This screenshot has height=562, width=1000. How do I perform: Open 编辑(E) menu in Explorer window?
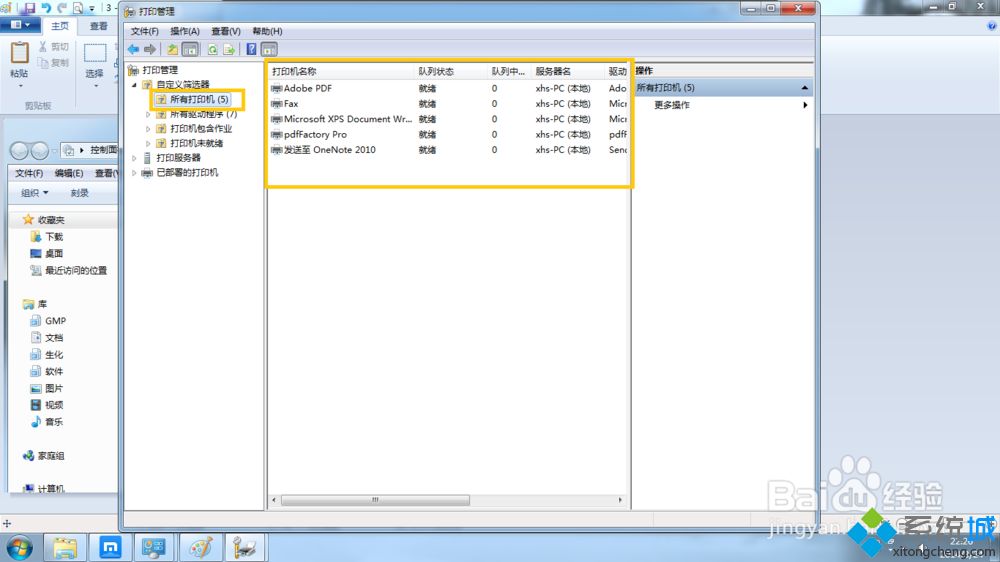coord(69,173)
